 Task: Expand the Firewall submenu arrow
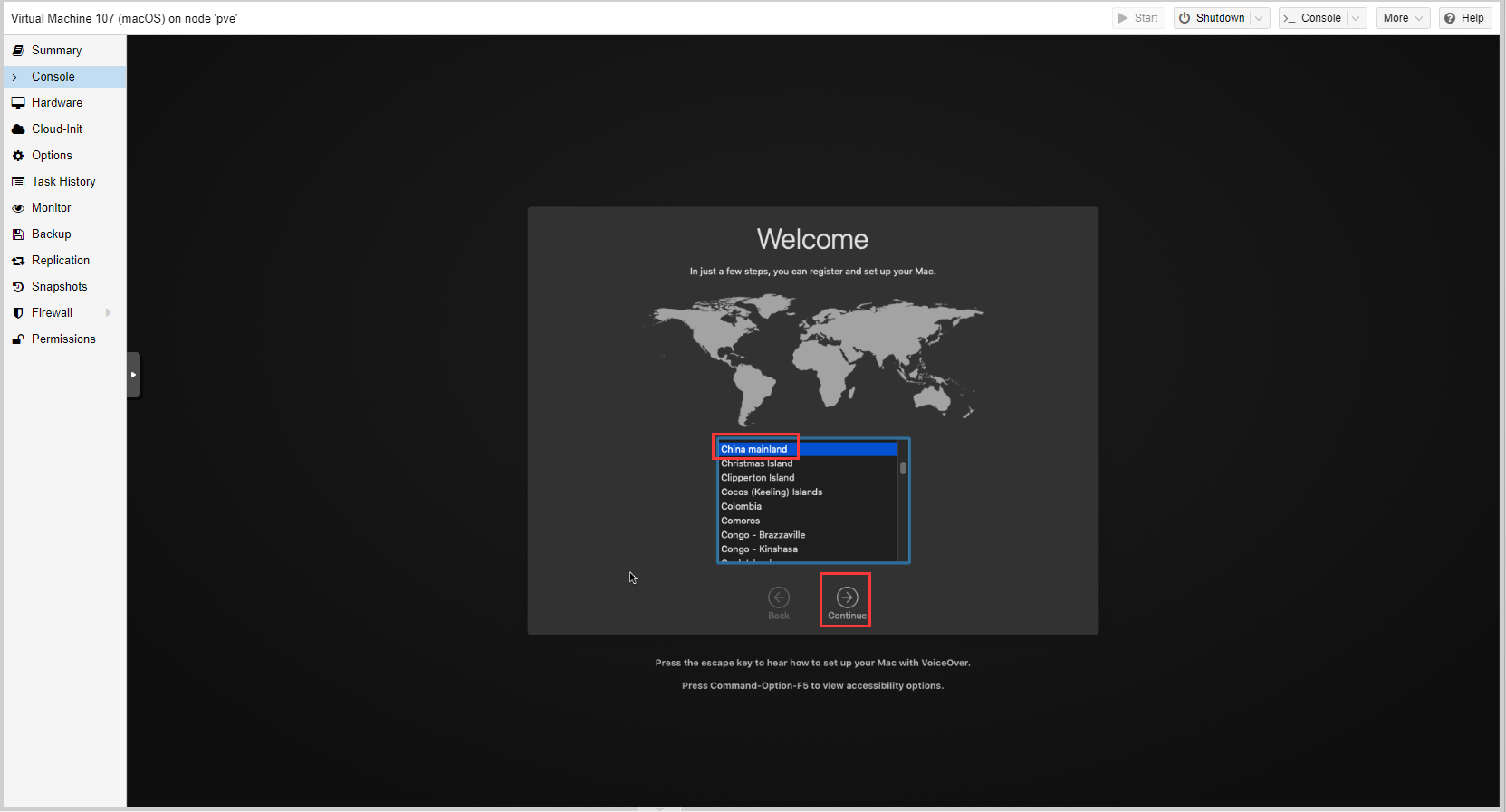click(x=109, y=313)
